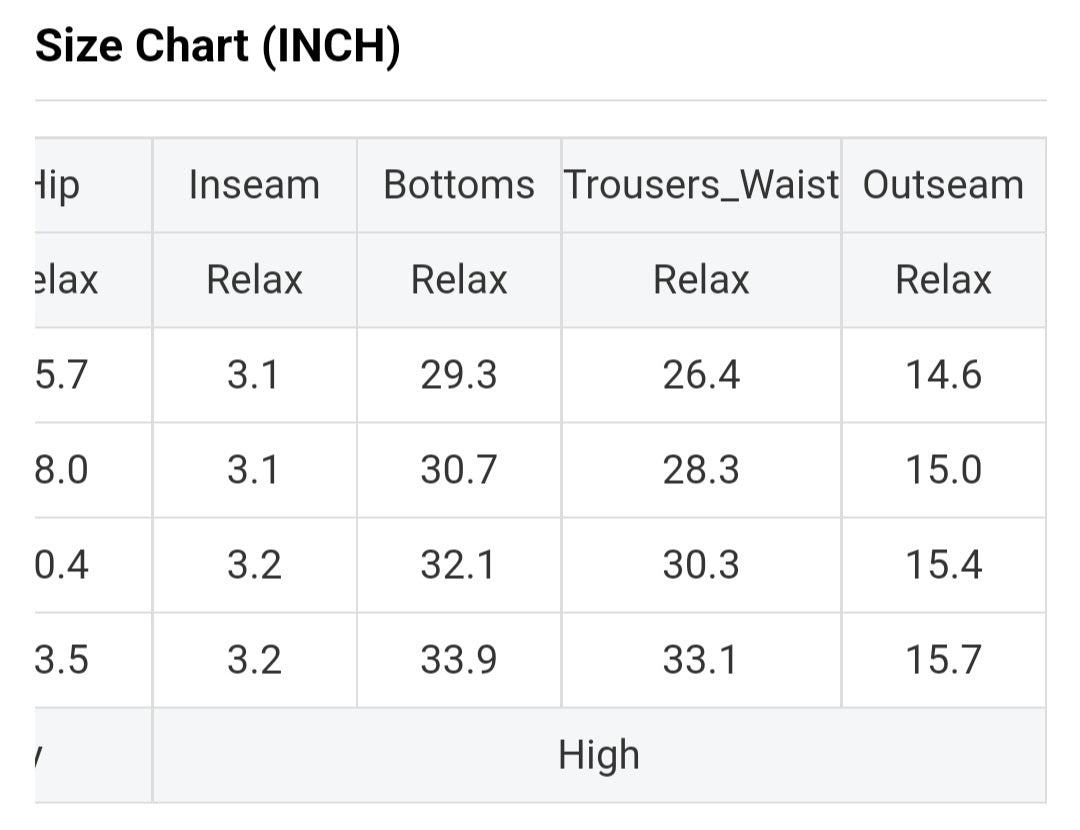This screenshot has height=830, width=1080.
Task: Select the Relax cell under Inseam
Action: (254, 280)
